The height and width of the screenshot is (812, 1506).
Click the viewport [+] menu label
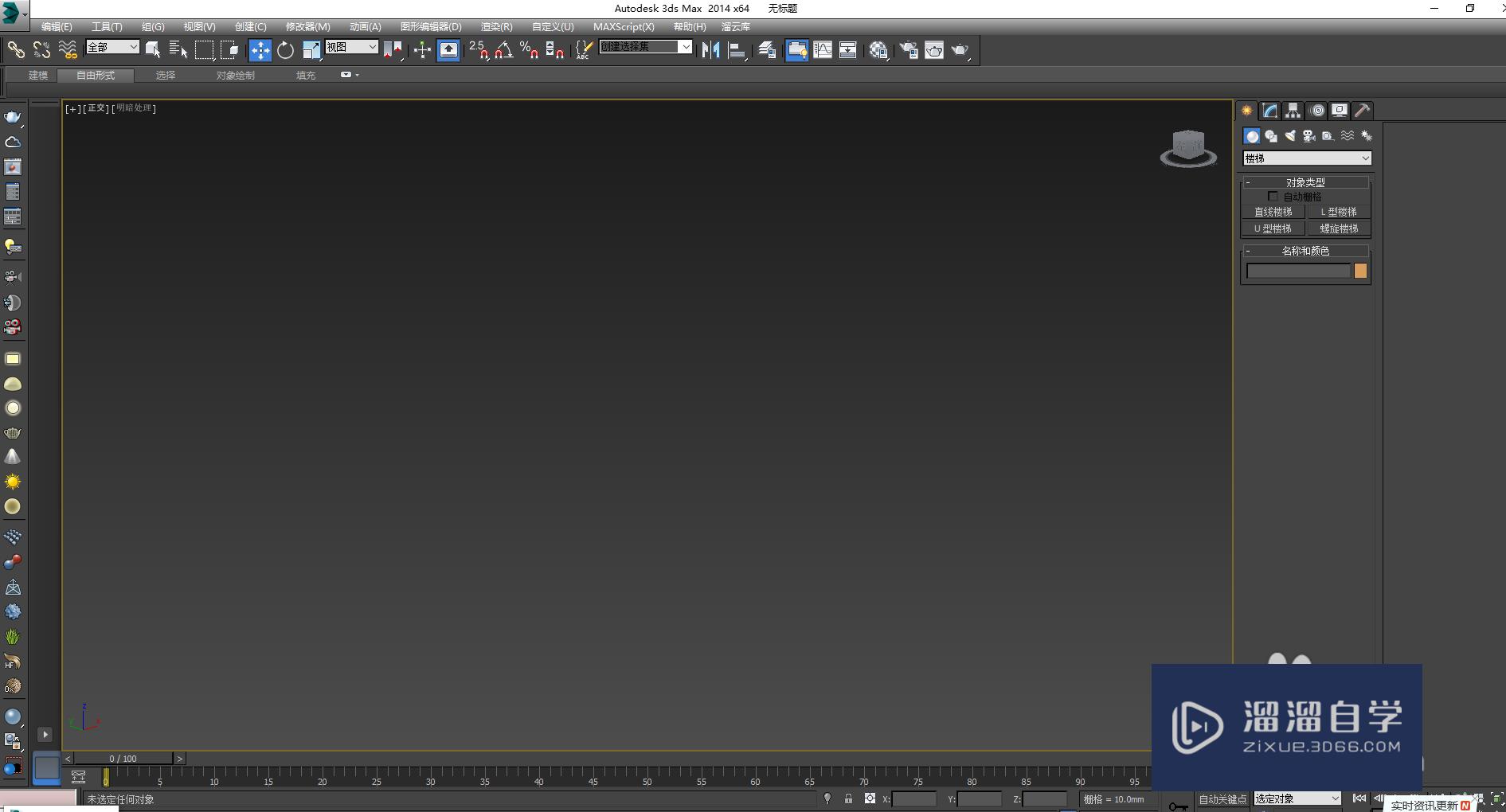click(72, 108)
